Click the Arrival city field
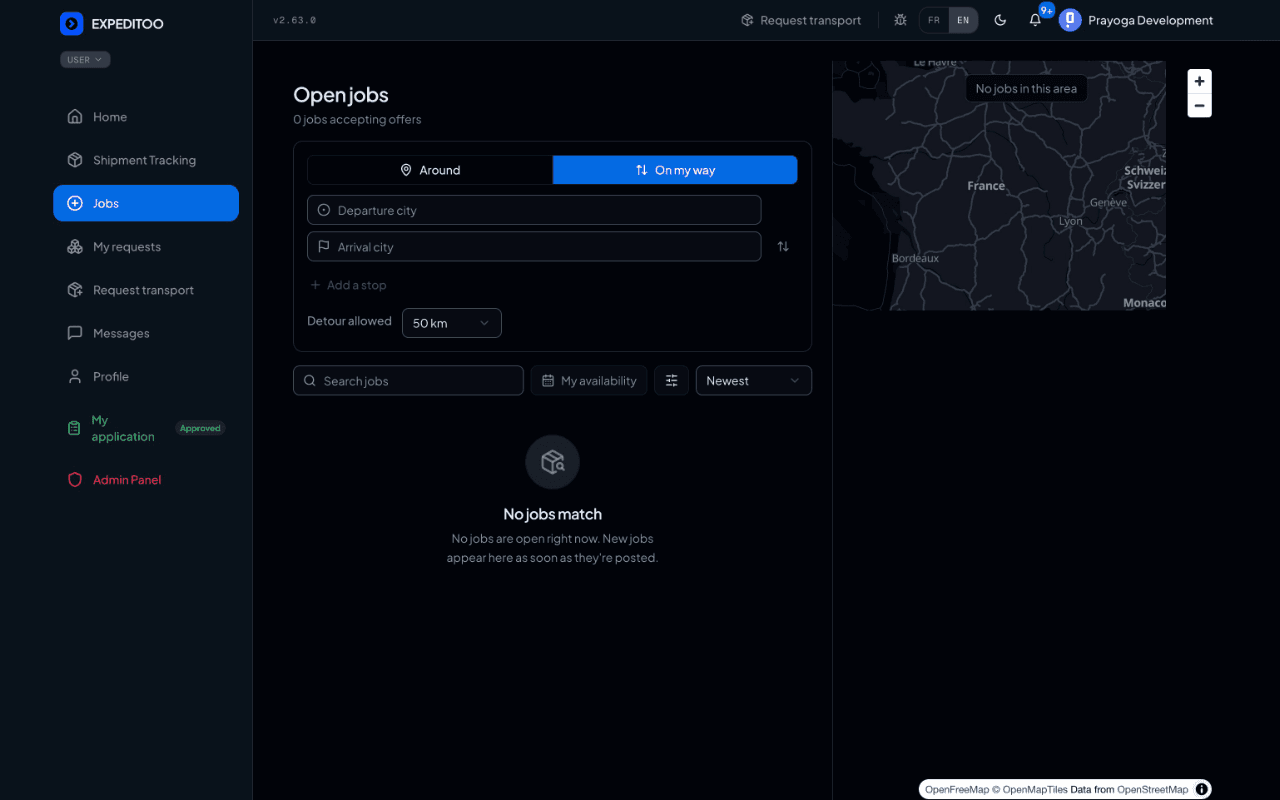1280x800 pixels. (x=534, y=247)
